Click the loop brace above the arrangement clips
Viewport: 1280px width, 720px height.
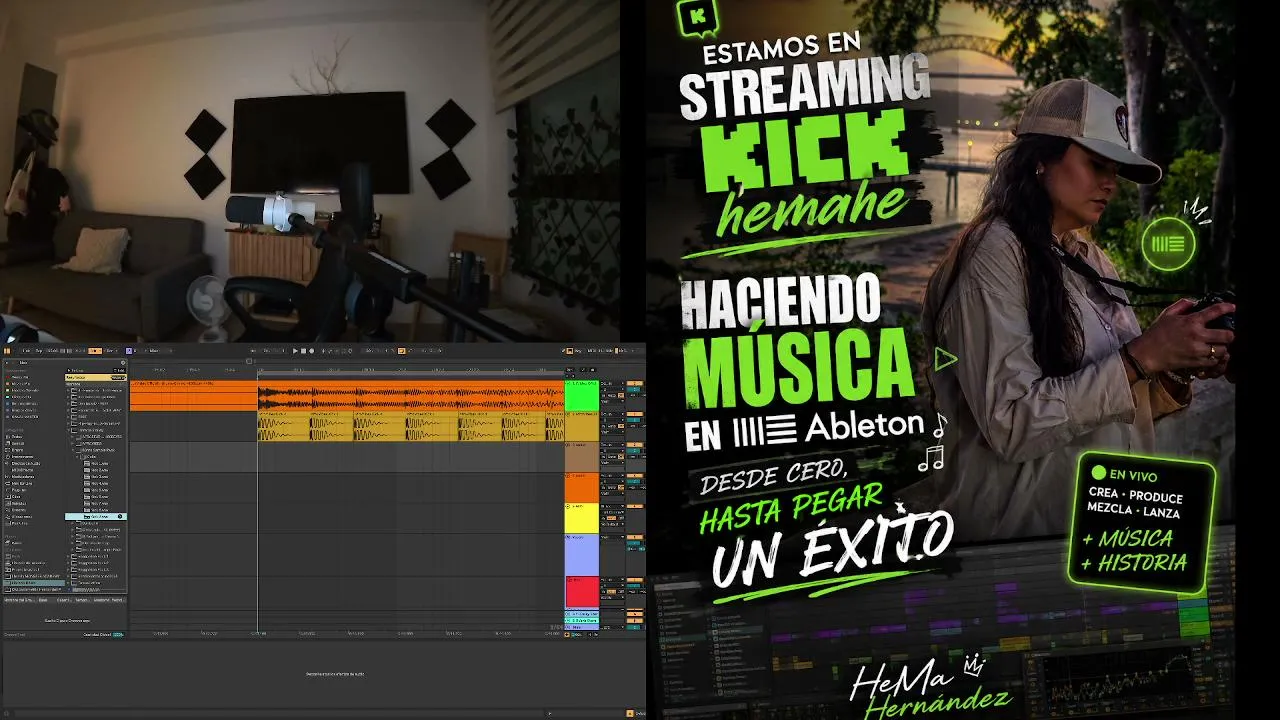click(411, 373)
